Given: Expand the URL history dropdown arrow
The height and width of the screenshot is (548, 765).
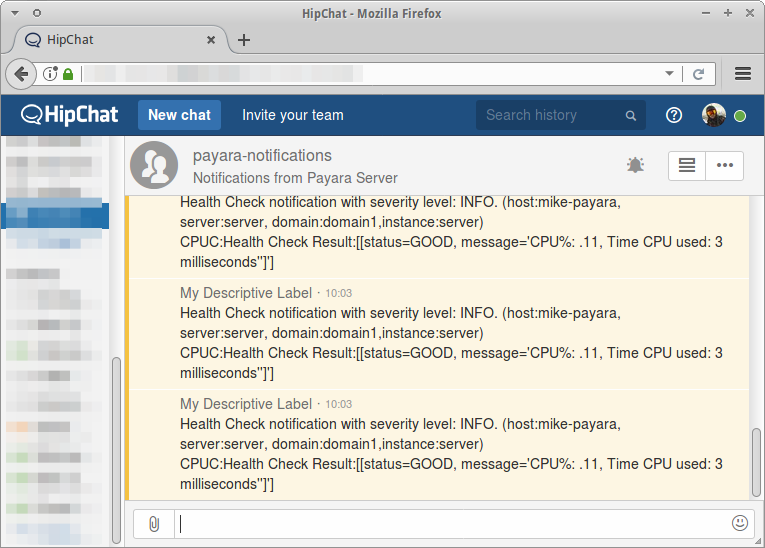Looking at the screenshot, I should click(670, 74).
